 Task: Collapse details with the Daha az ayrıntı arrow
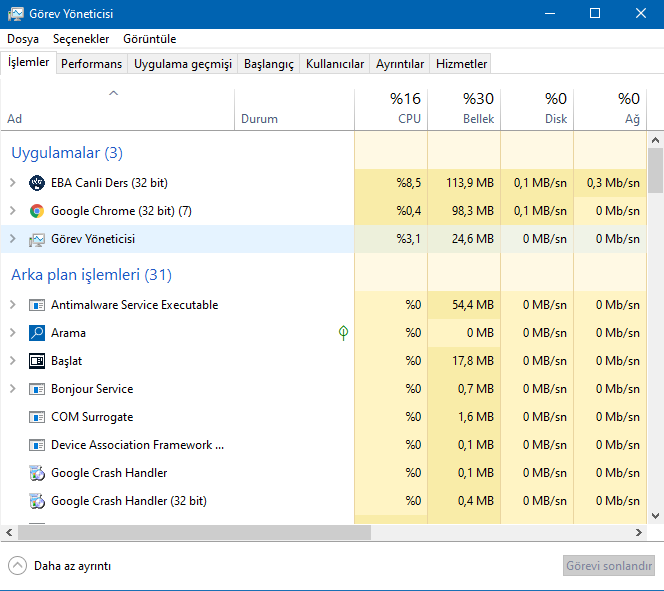click(x=17, y=565)
